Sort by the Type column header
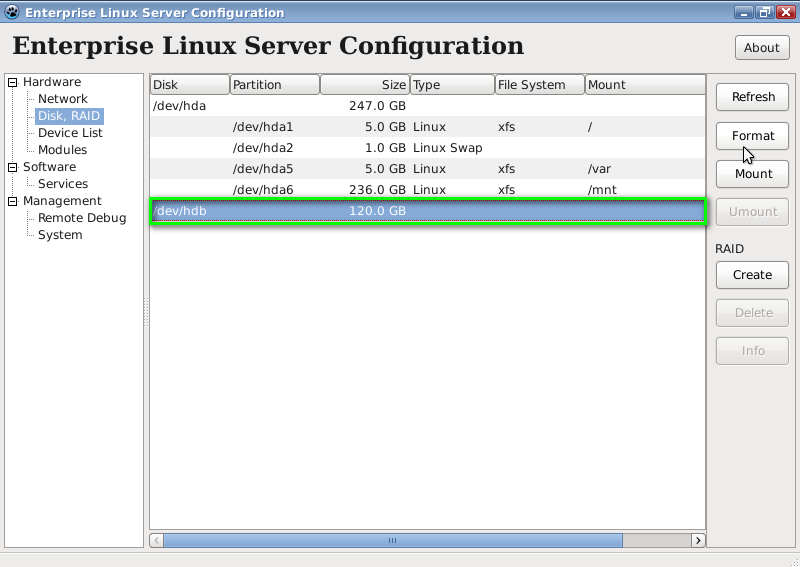 pos(453,85)
